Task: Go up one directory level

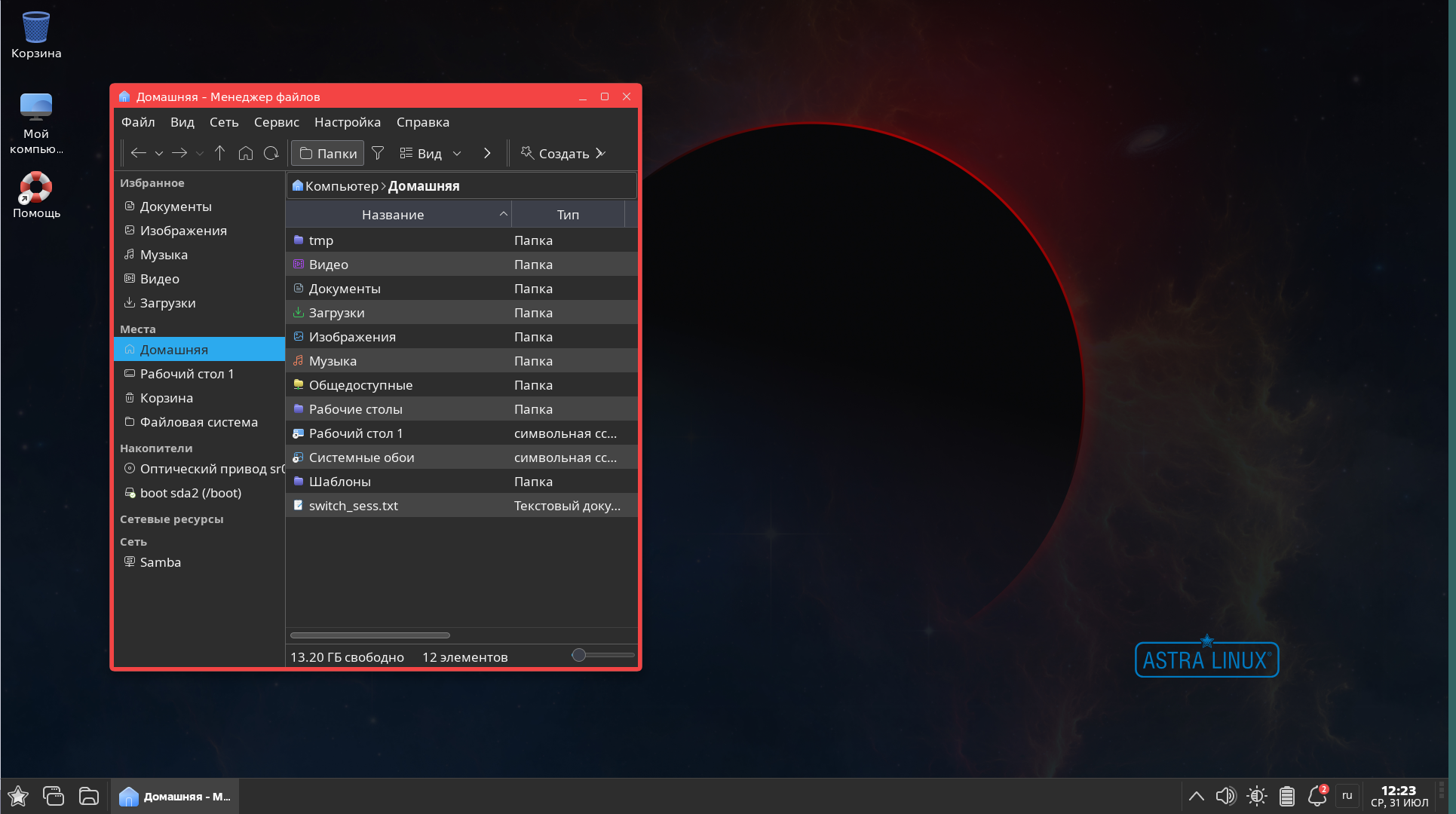Action: point(219,153)
